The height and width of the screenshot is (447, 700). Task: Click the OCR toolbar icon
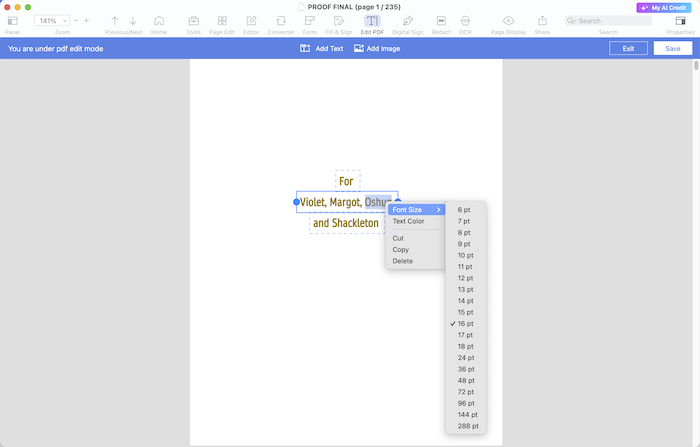[465, 21]
